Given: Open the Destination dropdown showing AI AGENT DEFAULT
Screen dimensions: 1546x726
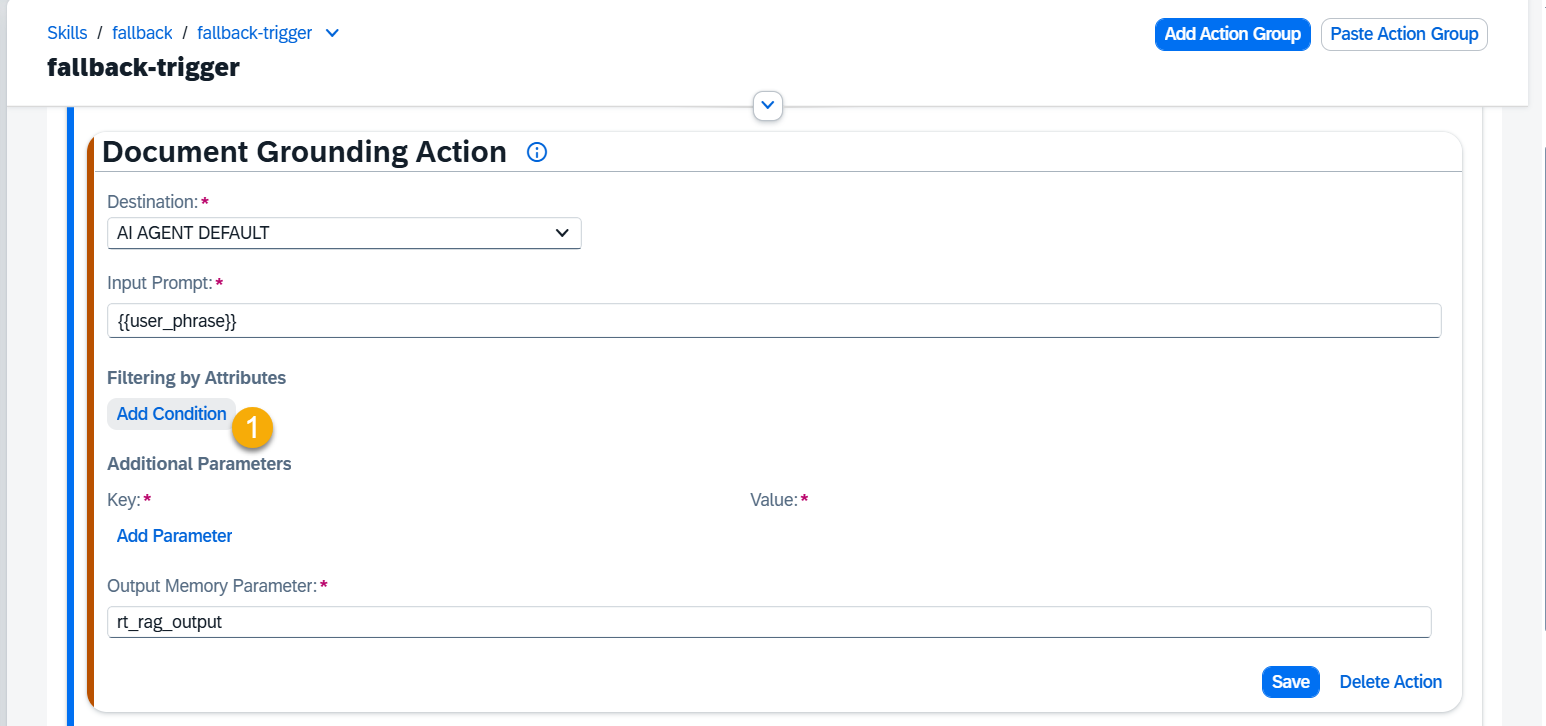Looking at the screenshot, I should click(344, 233).
